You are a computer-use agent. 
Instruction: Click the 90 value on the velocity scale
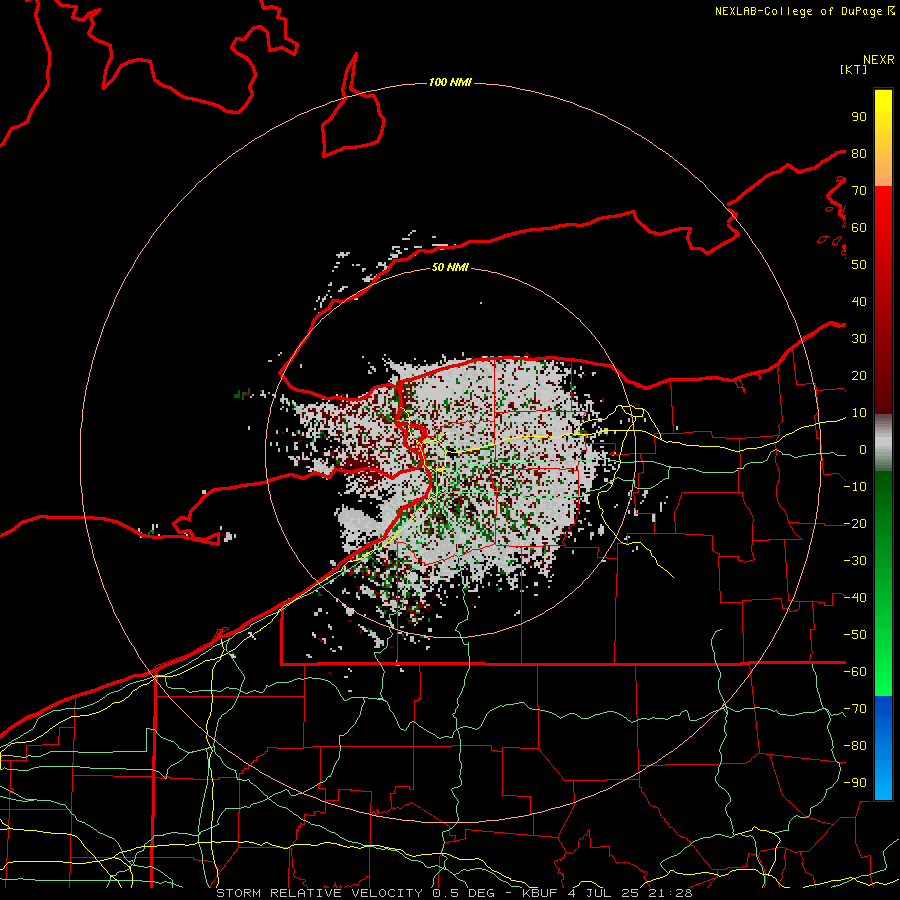859,117
